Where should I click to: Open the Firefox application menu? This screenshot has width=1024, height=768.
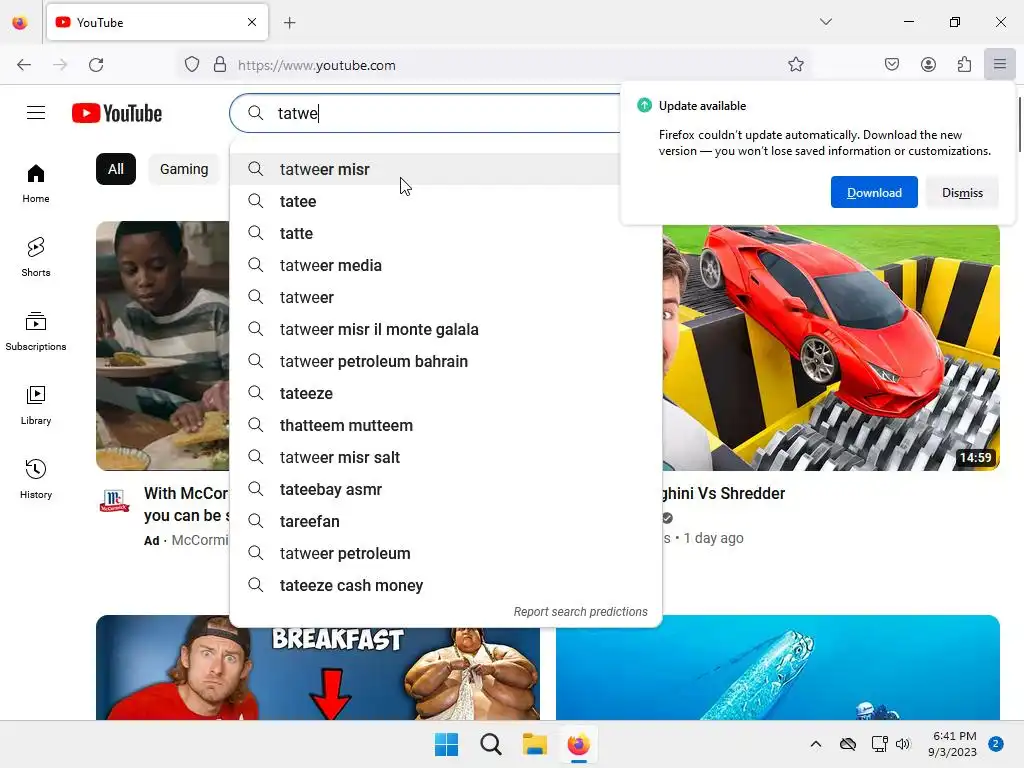pos(999,65)
